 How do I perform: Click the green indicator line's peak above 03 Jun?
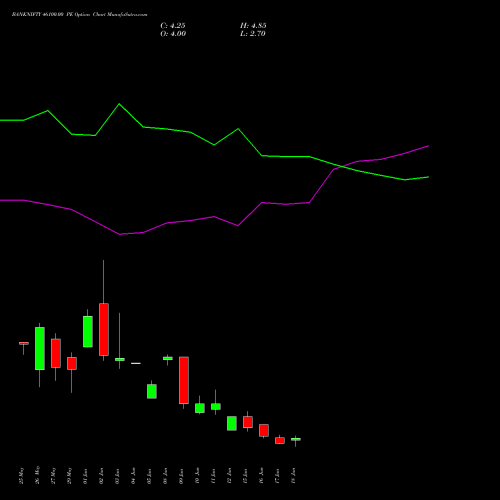[x=119, y=104]
